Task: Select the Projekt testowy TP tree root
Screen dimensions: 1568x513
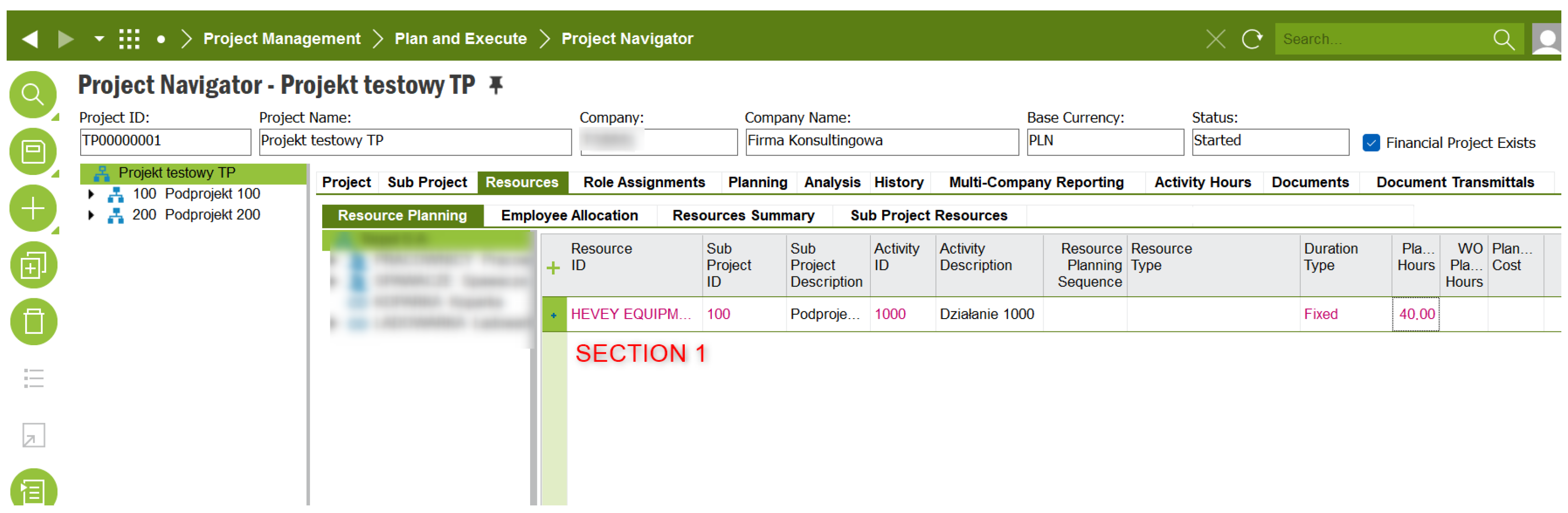Action: (x=177, y=173)
